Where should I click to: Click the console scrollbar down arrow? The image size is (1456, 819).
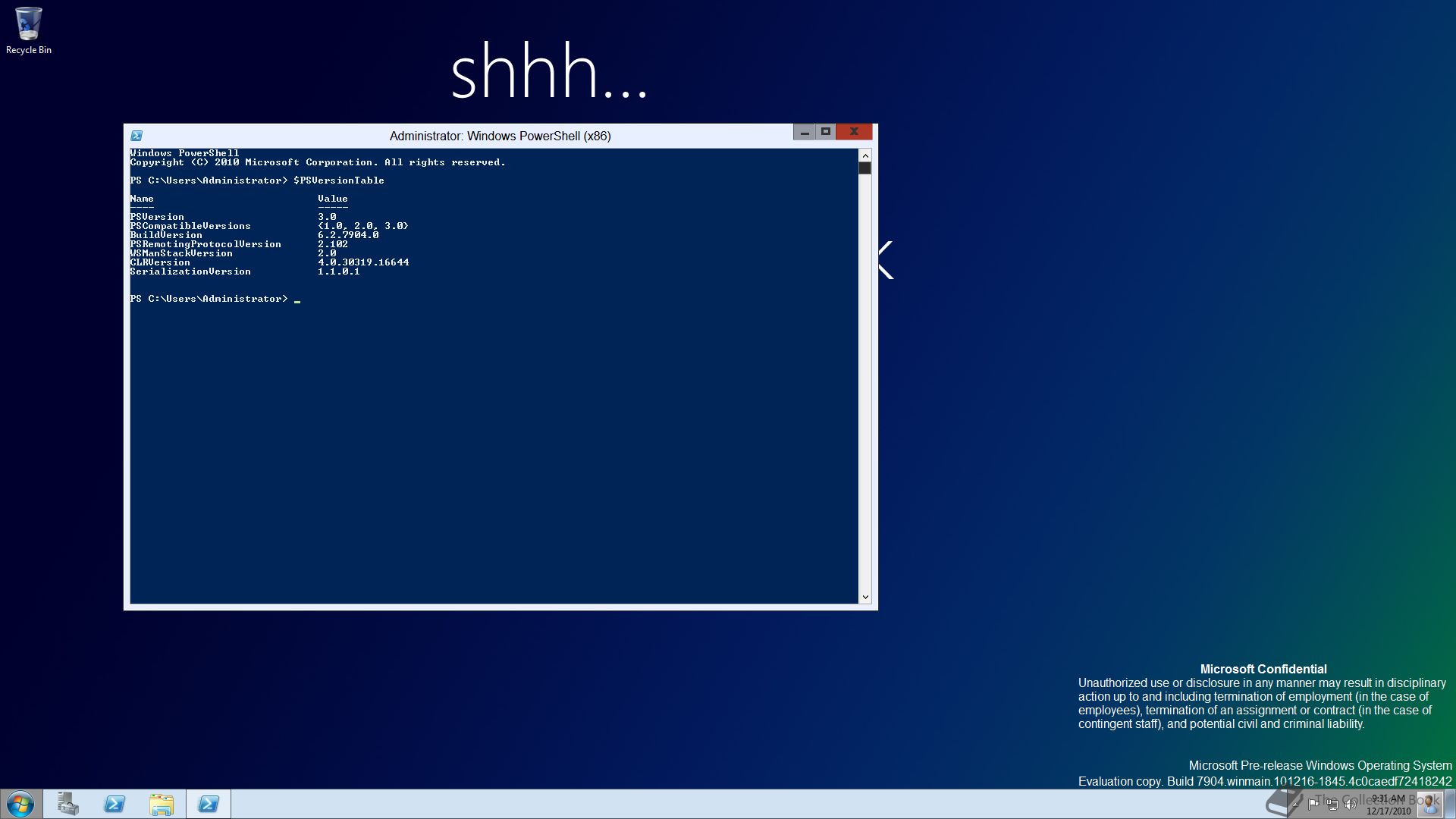865,598
